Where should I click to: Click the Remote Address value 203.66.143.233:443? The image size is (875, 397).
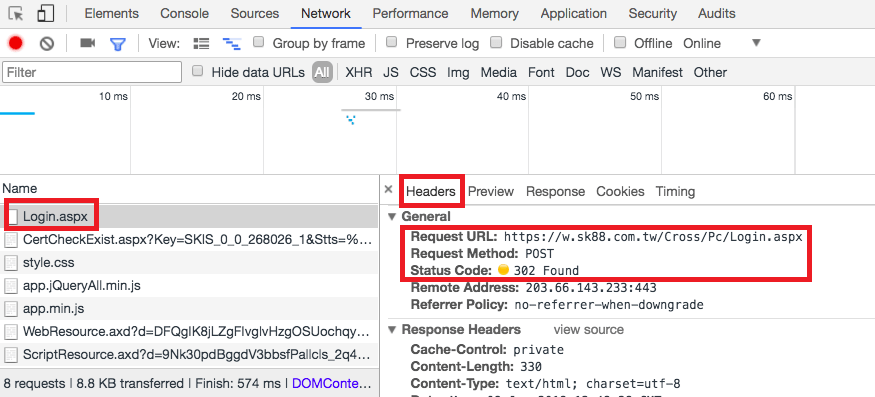591,288
